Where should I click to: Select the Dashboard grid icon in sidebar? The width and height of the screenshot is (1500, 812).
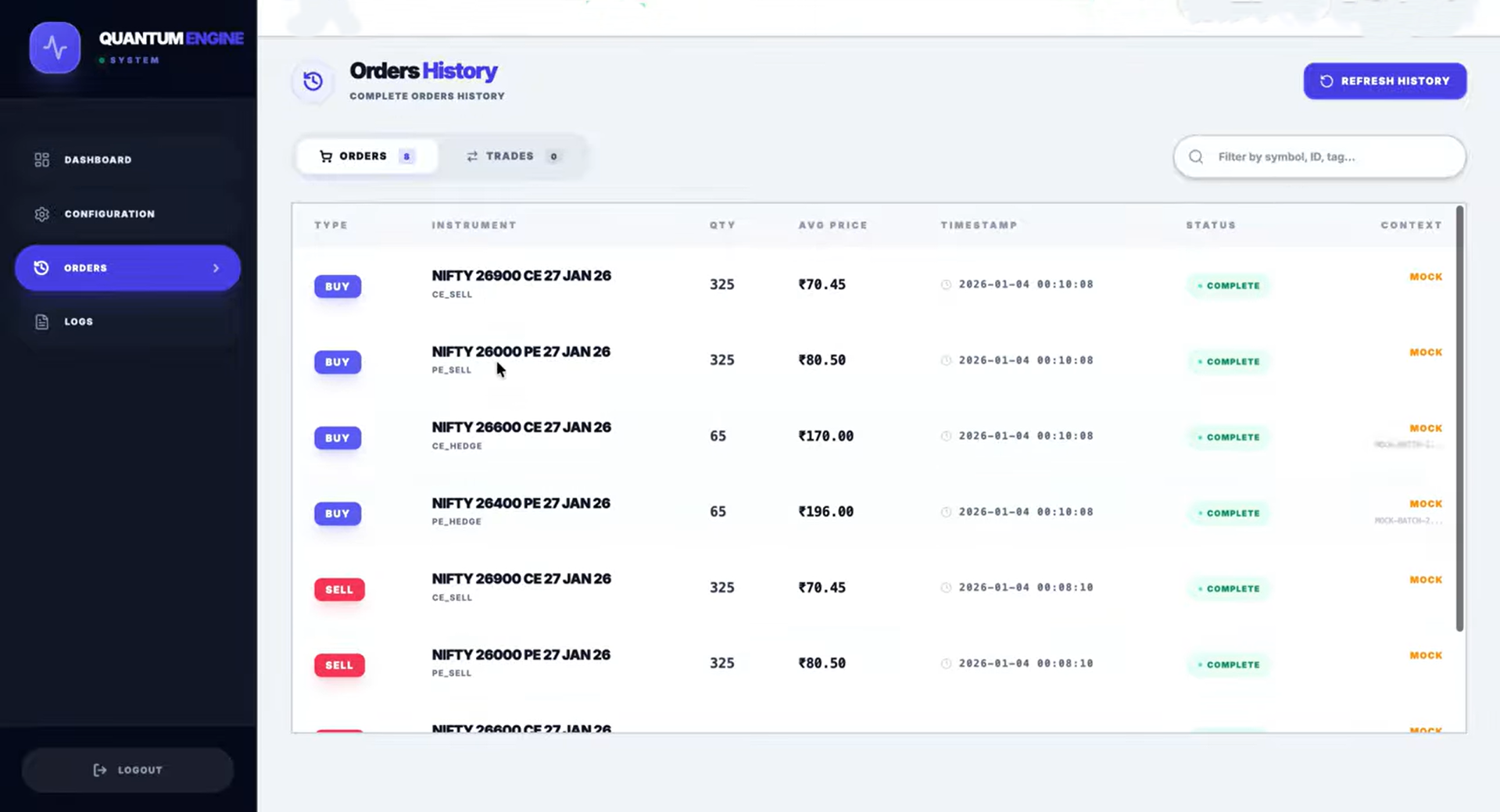pyautogui.click(x=41, y=159)
